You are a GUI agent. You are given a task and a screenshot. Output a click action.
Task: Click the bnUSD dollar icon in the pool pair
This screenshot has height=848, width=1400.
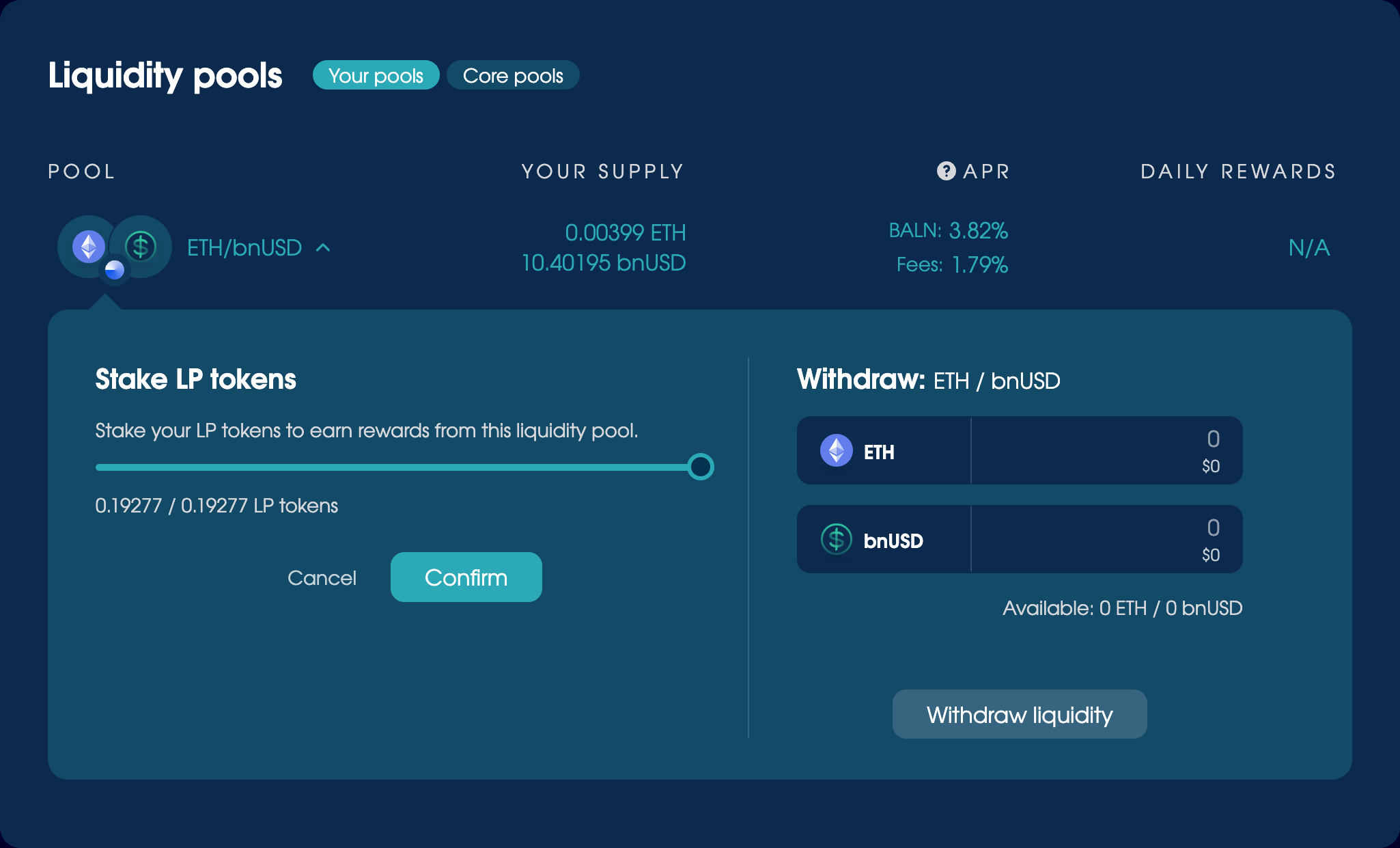[141, 246]
